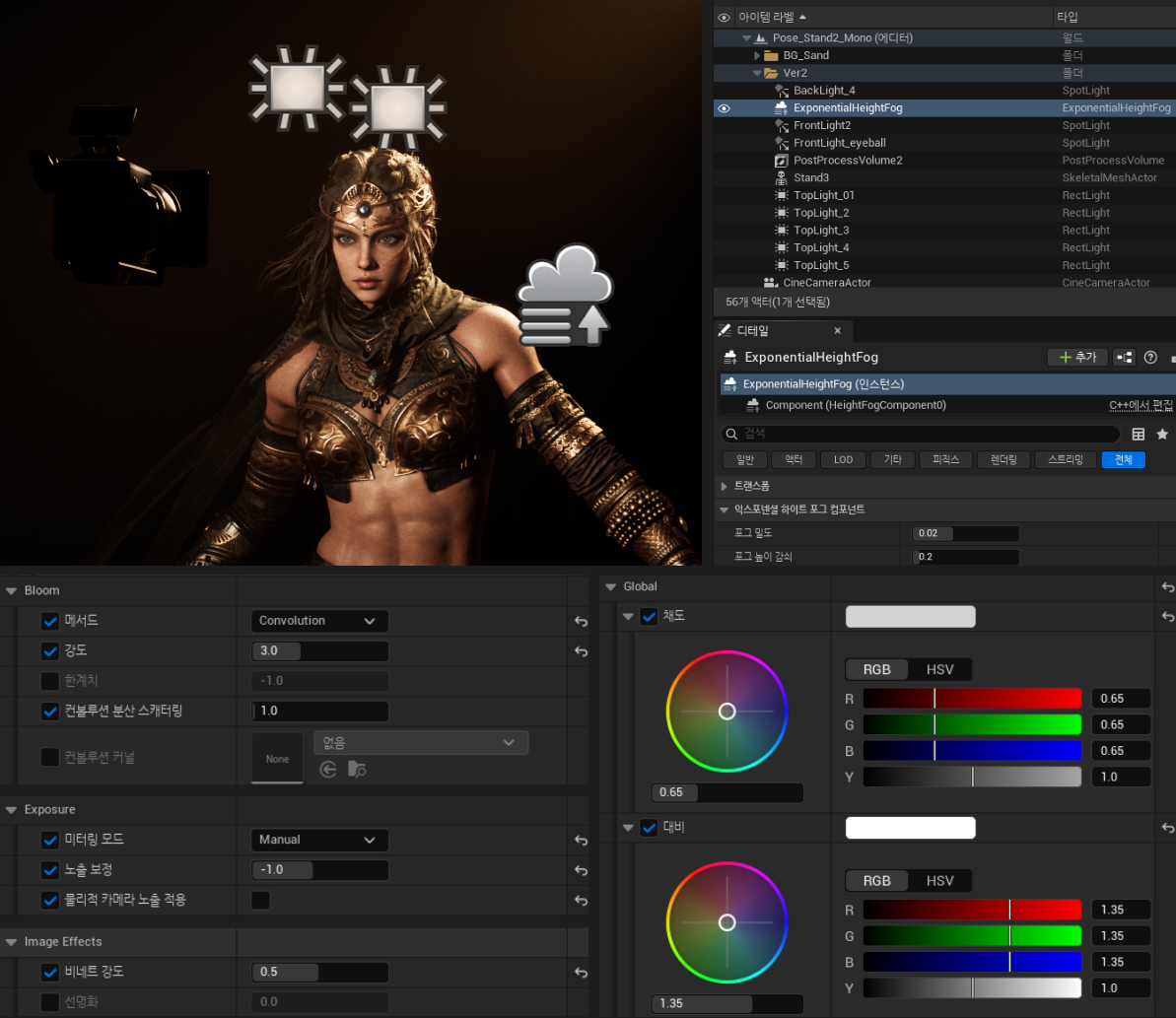
Task: Click the Add component button
Action: pos(1077,358)
